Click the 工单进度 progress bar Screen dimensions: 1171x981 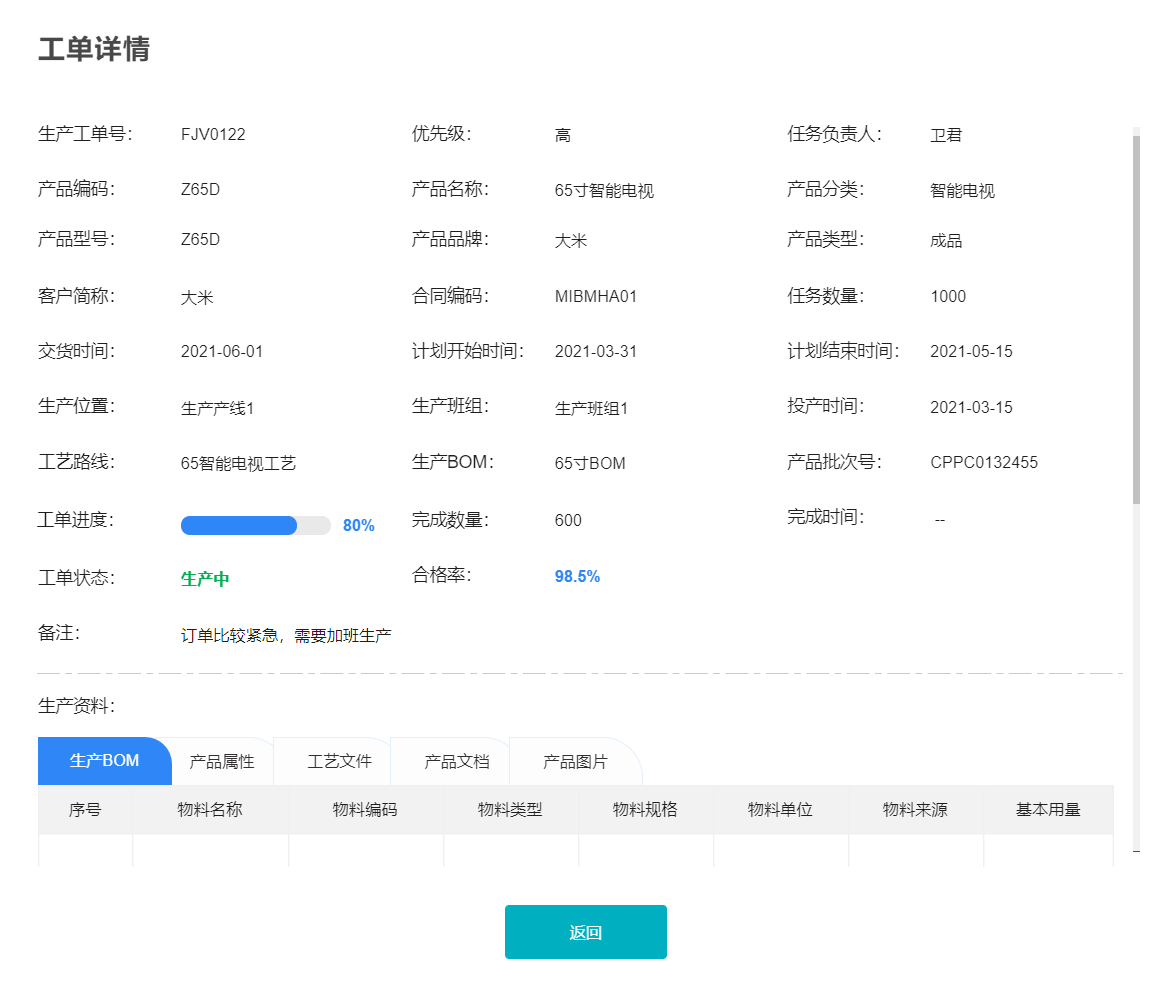255,525
